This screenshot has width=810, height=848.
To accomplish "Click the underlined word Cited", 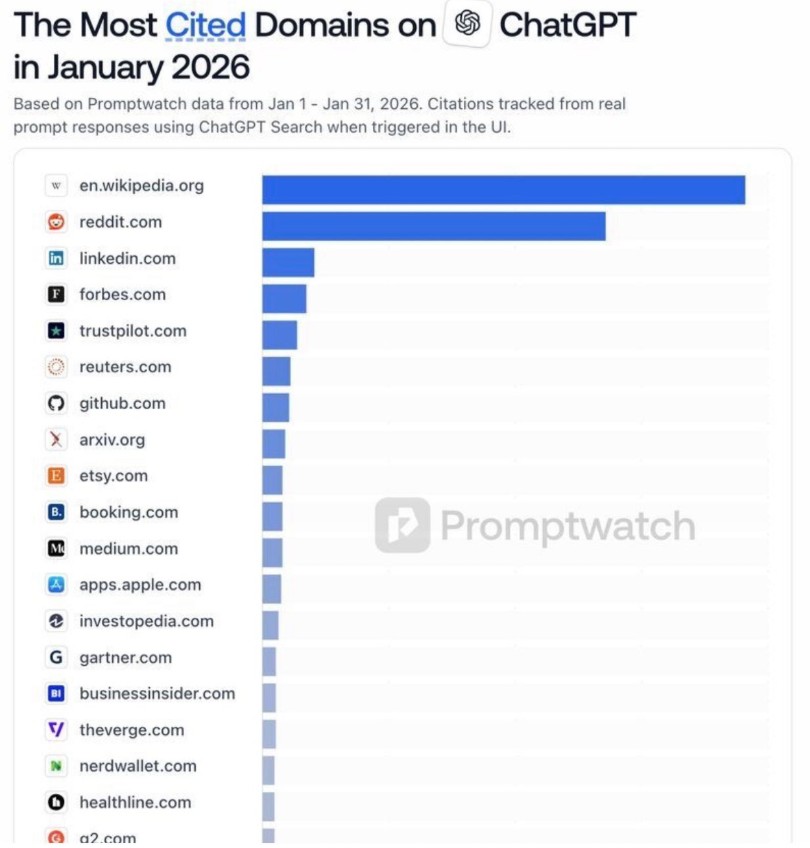I will [x=205, y=26].
